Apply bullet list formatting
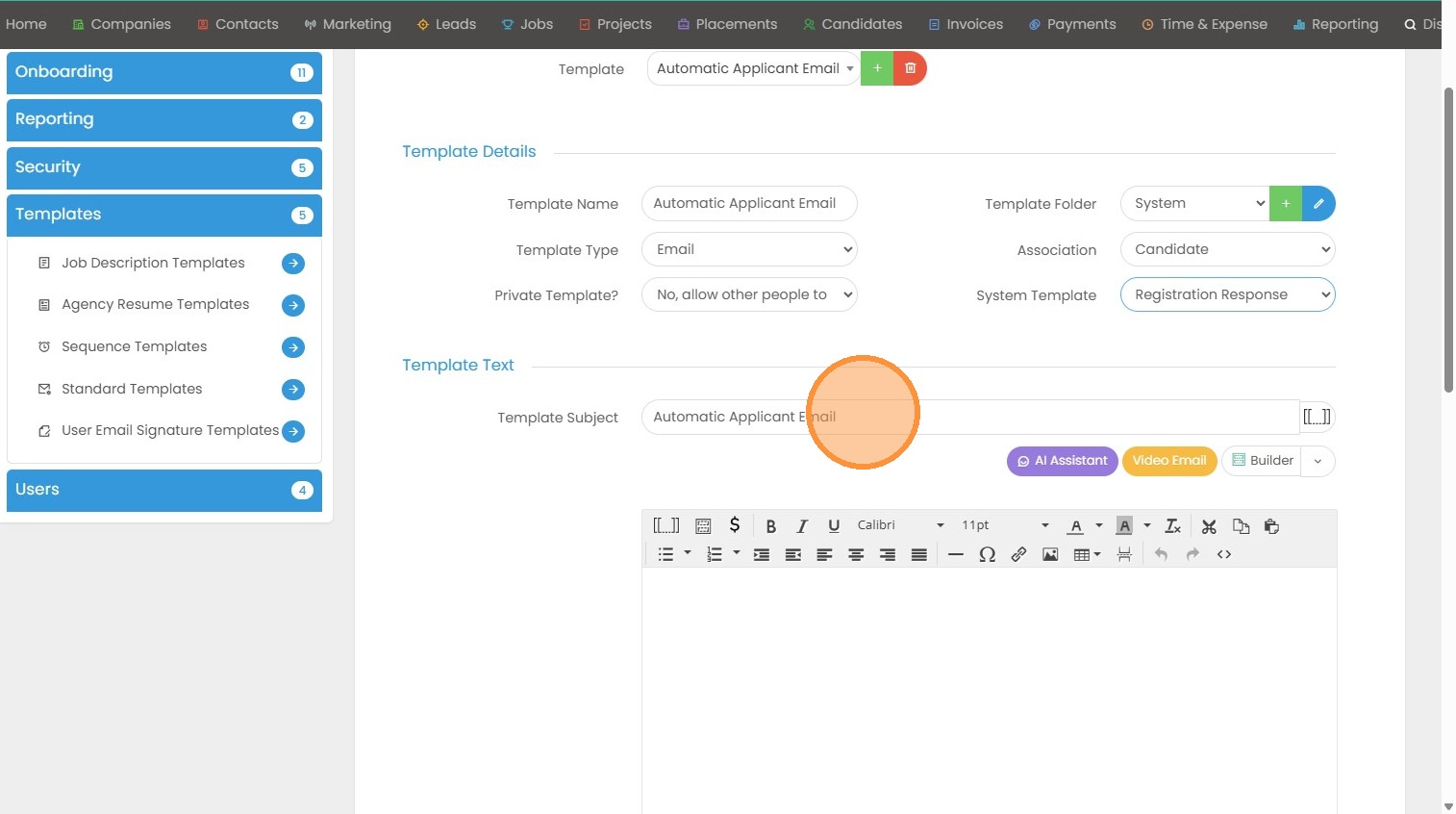 pyautogui.click(x=665, y=554)
